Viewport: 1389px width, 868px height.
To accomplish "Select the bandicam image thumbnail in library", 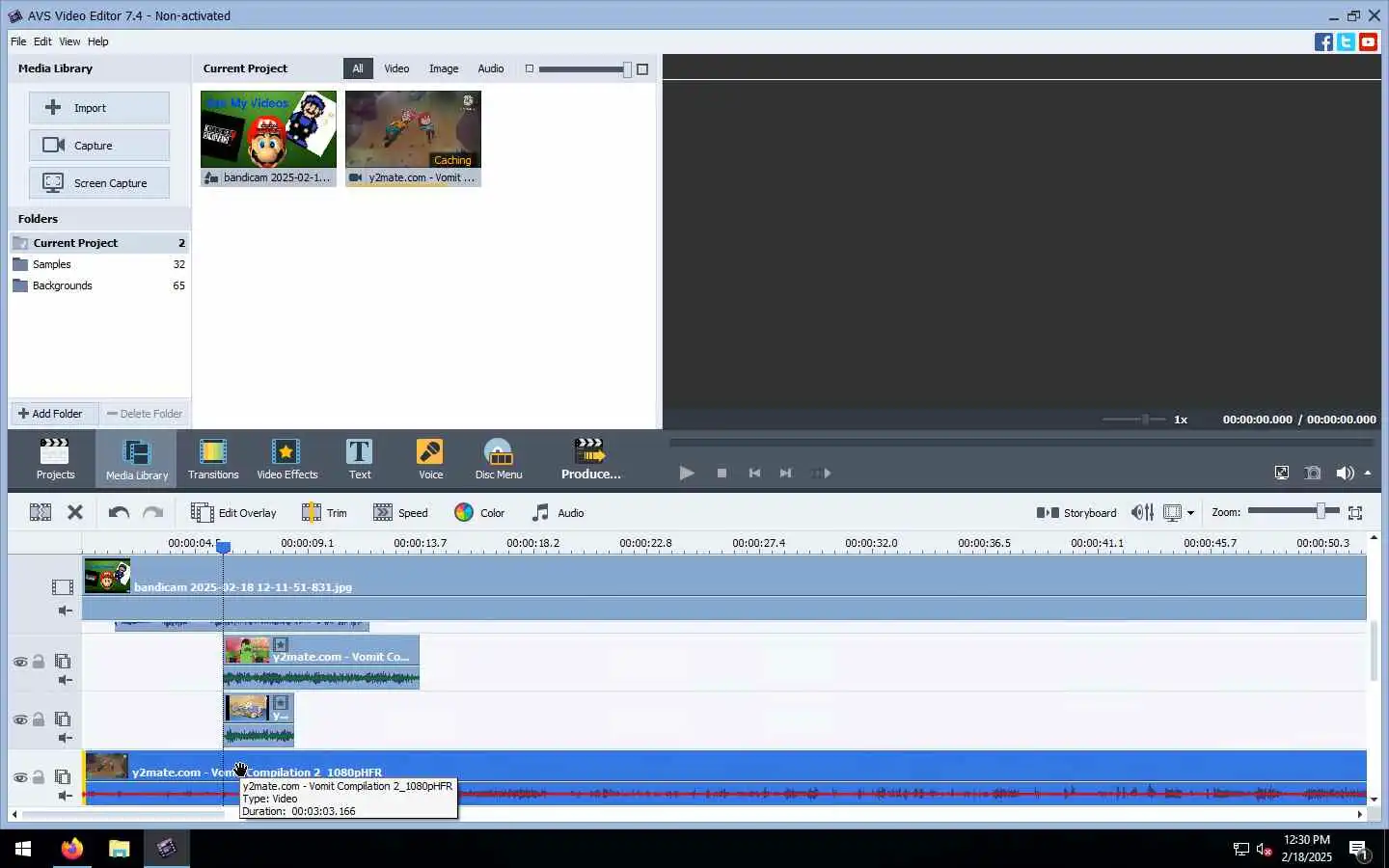I will 268,138.
